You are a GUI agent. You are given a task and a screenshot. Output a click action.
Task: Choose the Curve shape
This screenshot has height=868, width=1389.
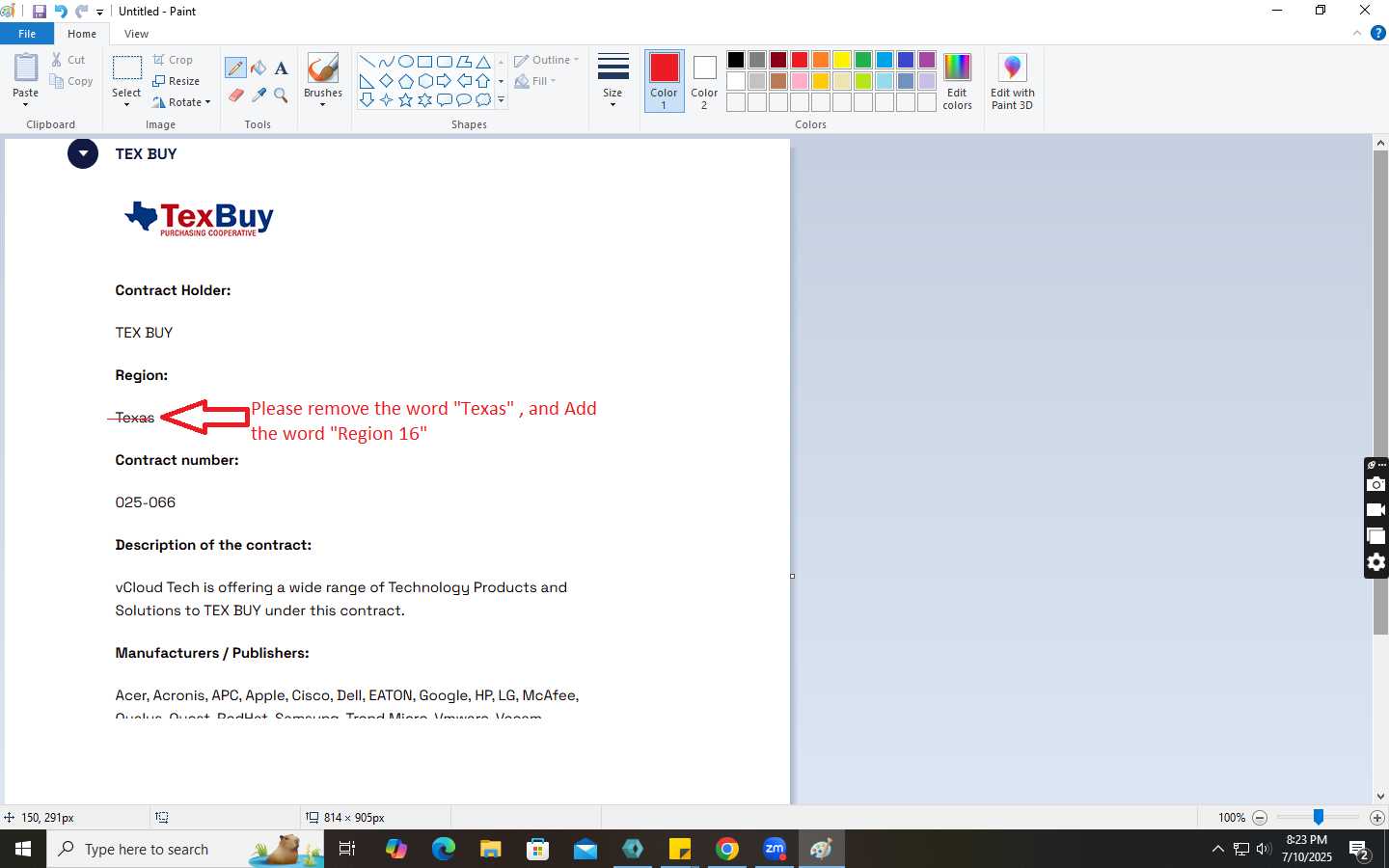coord(386,62)
